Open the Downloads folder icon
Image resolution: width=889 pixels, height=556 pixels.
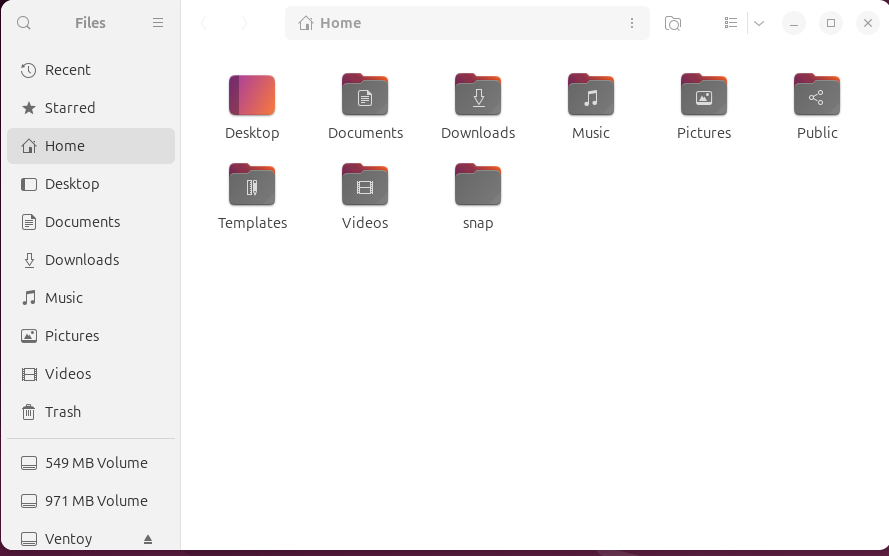(478, 96)
